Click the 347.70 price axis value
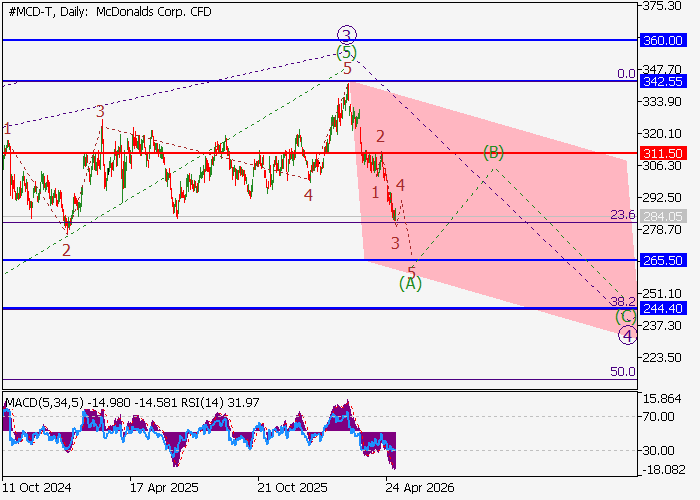This screenshot has height=500, width=700. pos(662,69)
